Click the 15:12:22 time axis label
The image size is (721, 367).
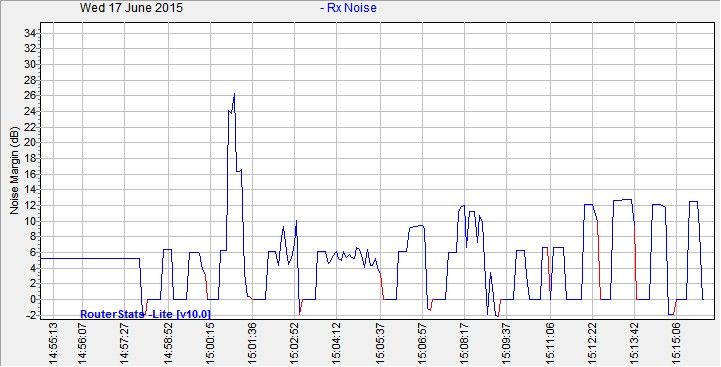pyautogui.click(x=593, y=343)
